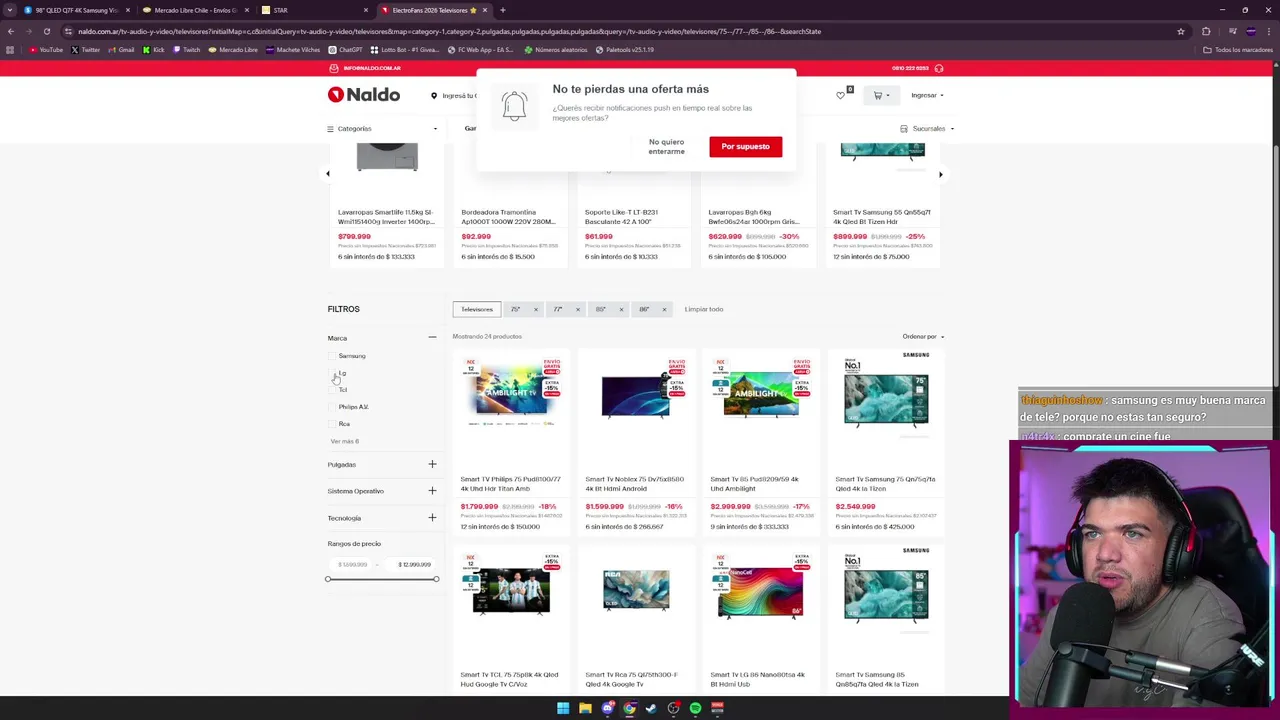
Task: Collapse the Marca filter section
Action: pyautogui.click(x=432, y=338)
